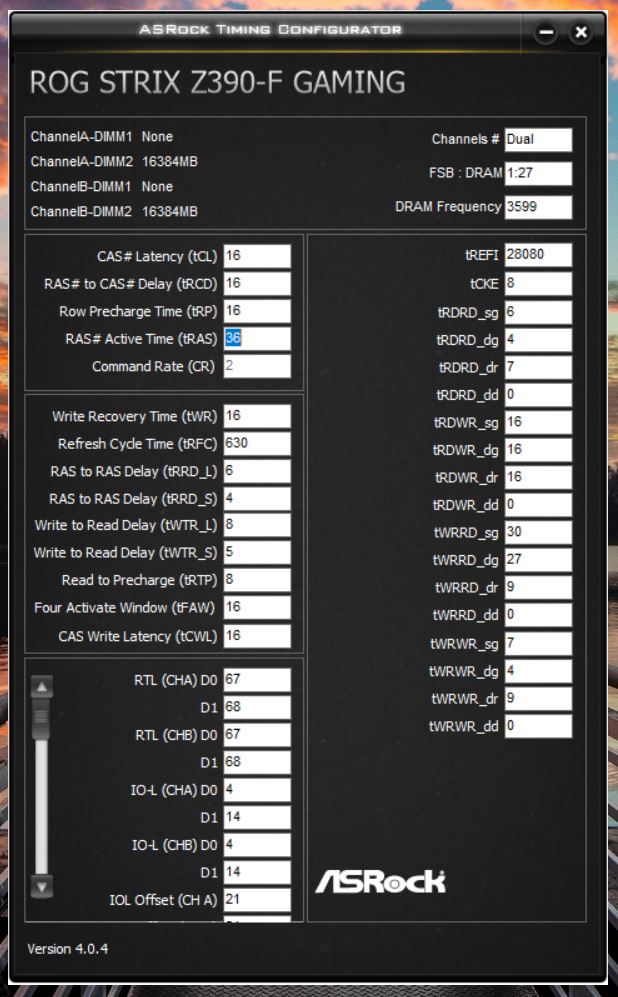Edit the IO-L (CHB) D0 value
This screenshot has height=997, width=618.
pos(257,845)
